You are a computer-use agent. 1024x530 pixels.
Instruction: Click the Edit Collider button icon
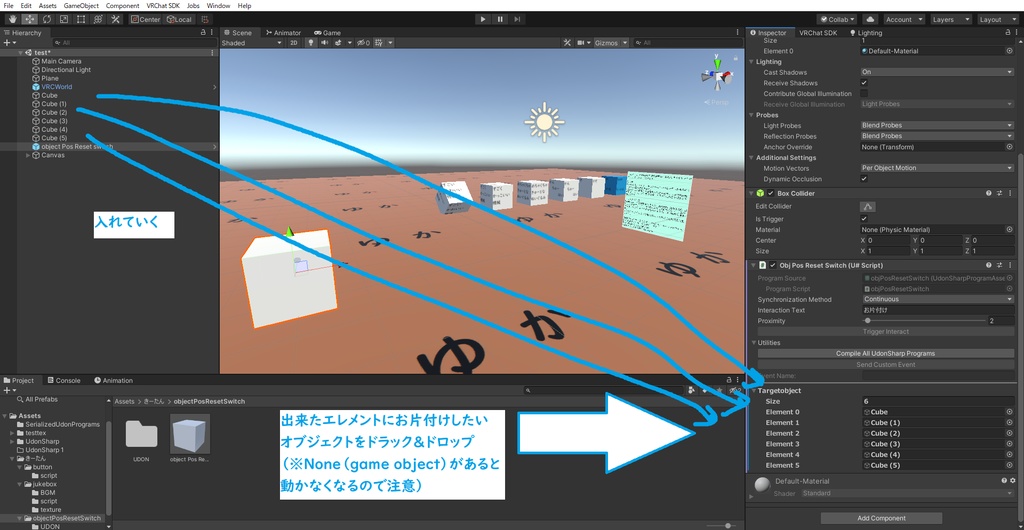click(868, 206)
